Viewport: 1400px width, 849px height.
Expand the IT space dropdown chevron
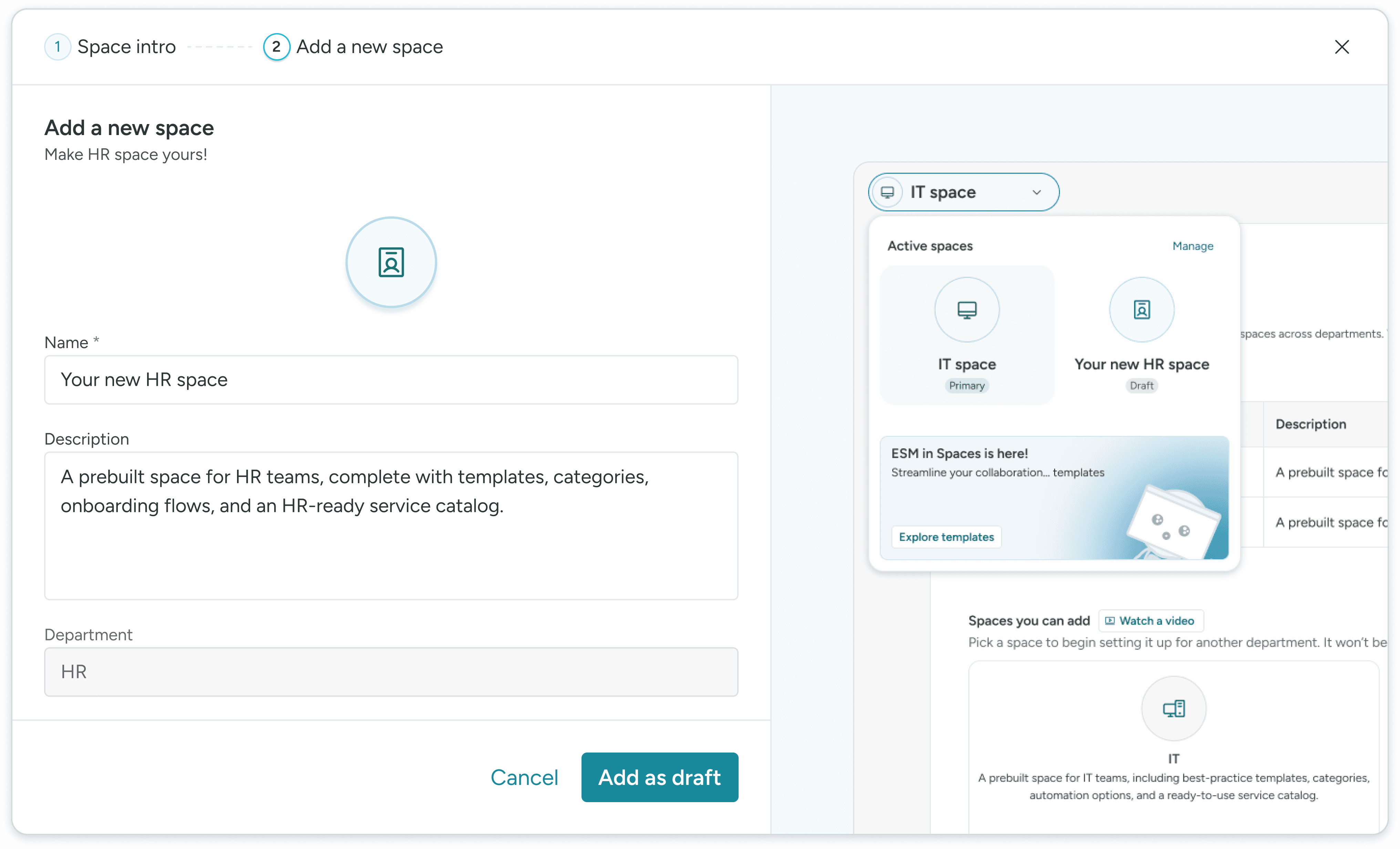(x=1036, y=192)
